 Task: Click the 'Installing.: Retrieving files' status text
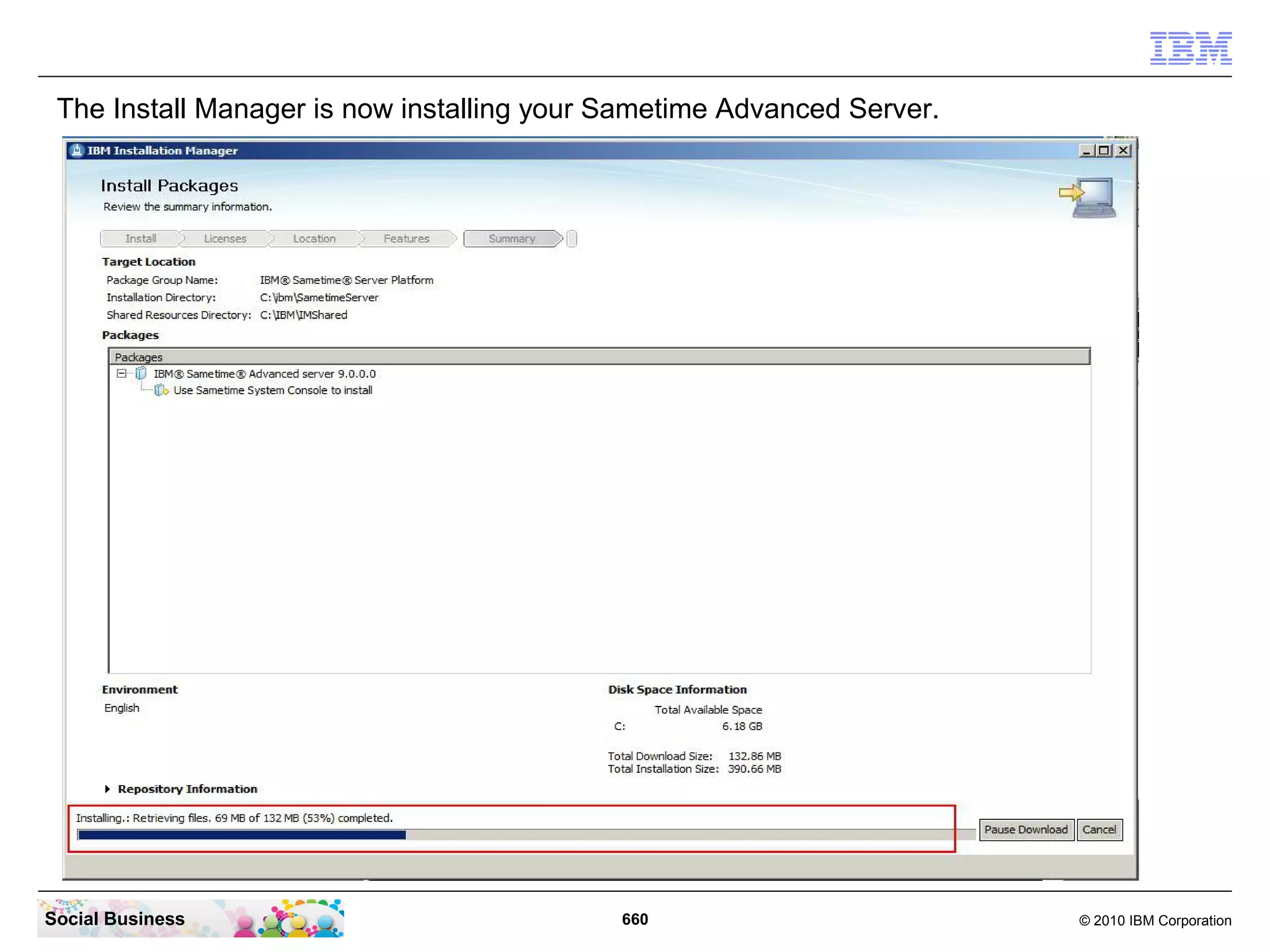[x=234, y=818]
